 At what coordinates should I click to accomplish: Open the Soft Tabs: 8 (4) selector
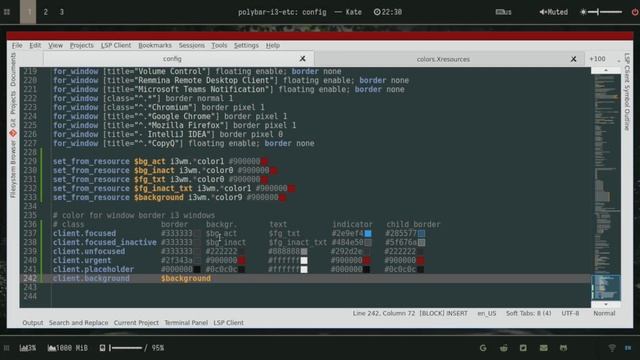[529, 313]
